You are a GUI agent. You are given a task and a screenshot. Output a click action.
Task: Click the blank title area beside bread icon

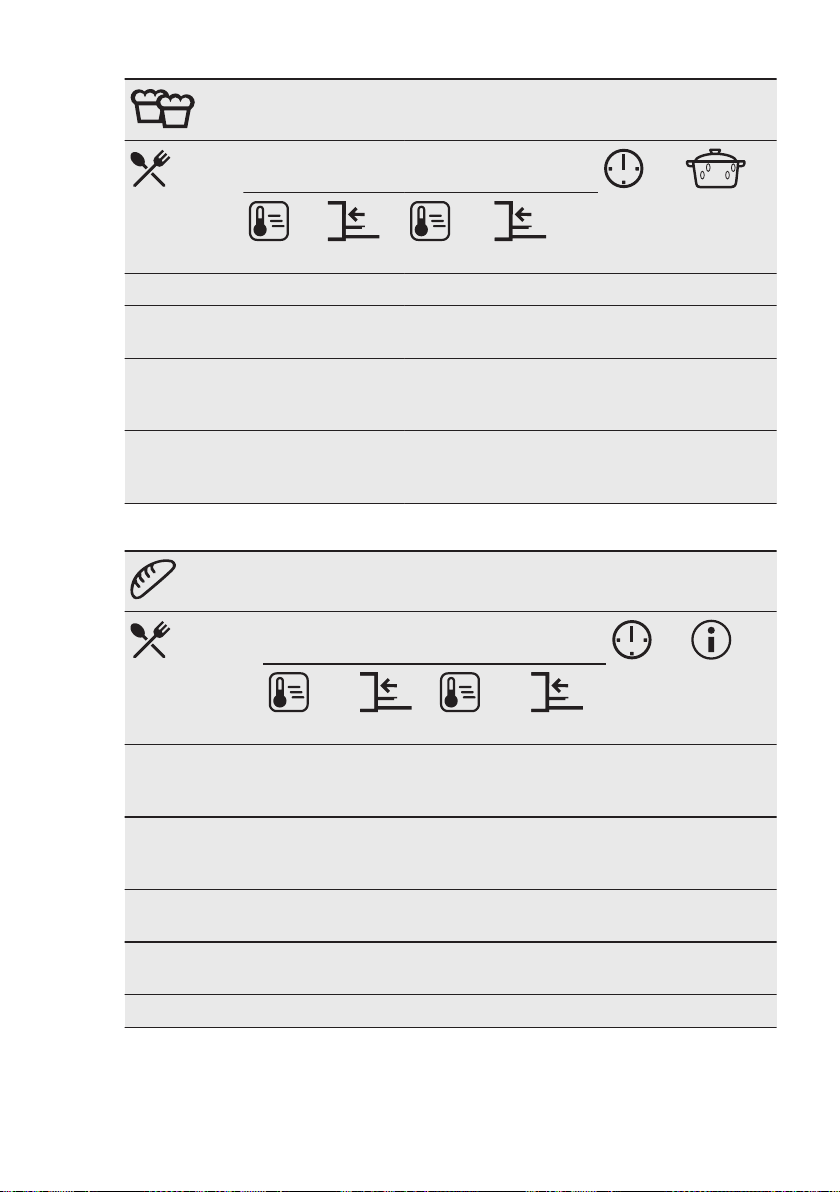[x=477, y=582]
